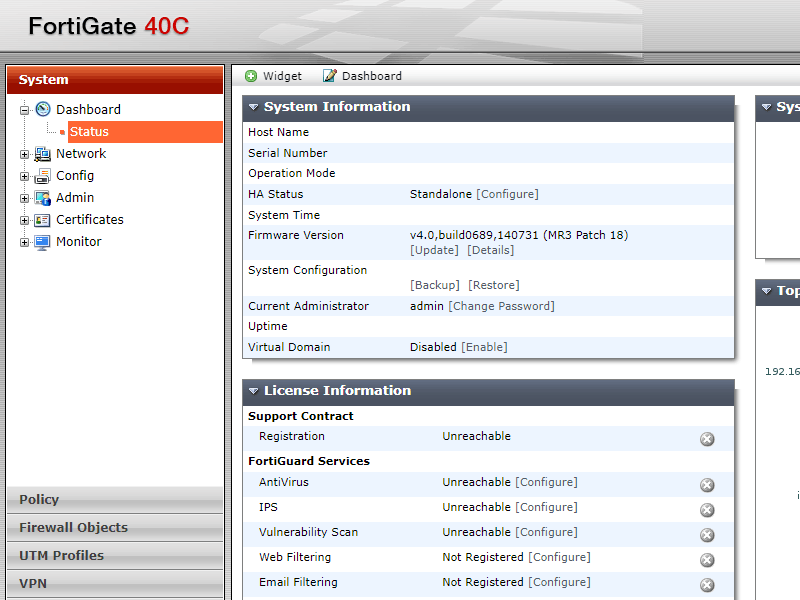Open the System menu section
The height and width of the screenshot is (600, 800).
click(115, 80)
